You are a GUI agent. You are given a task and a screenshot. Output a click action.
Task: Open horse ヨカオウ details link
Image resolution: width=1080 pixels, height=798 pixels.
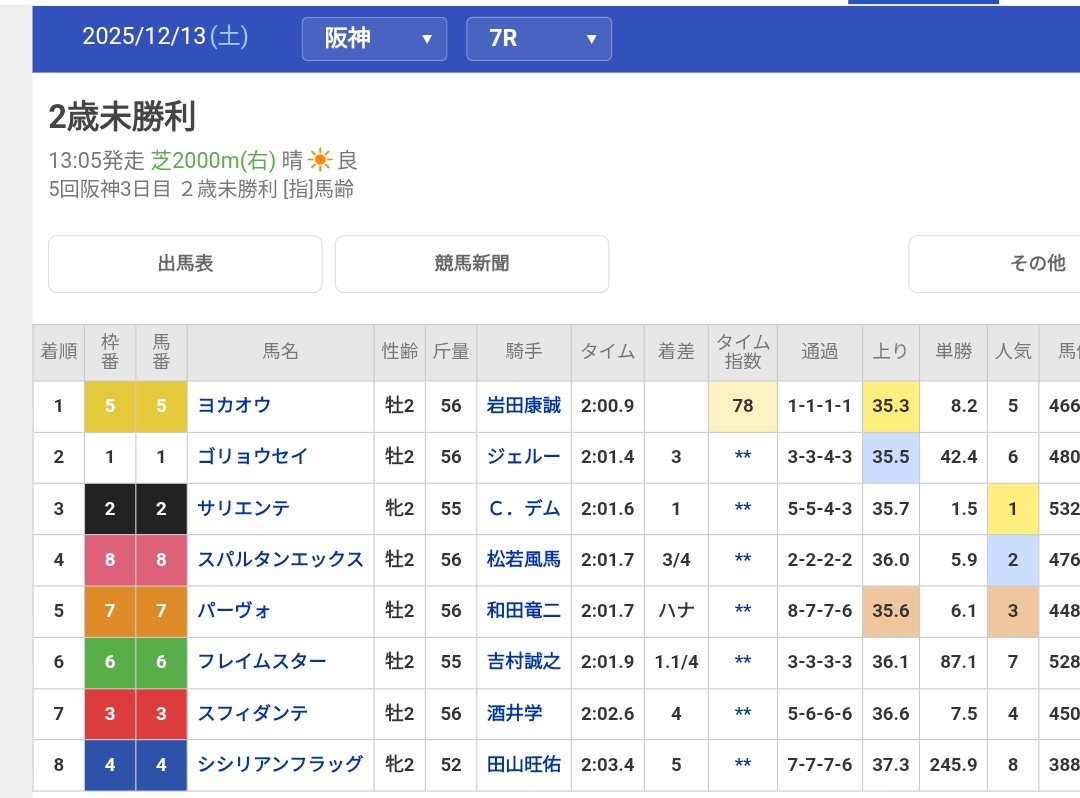[x=235, y=406]
